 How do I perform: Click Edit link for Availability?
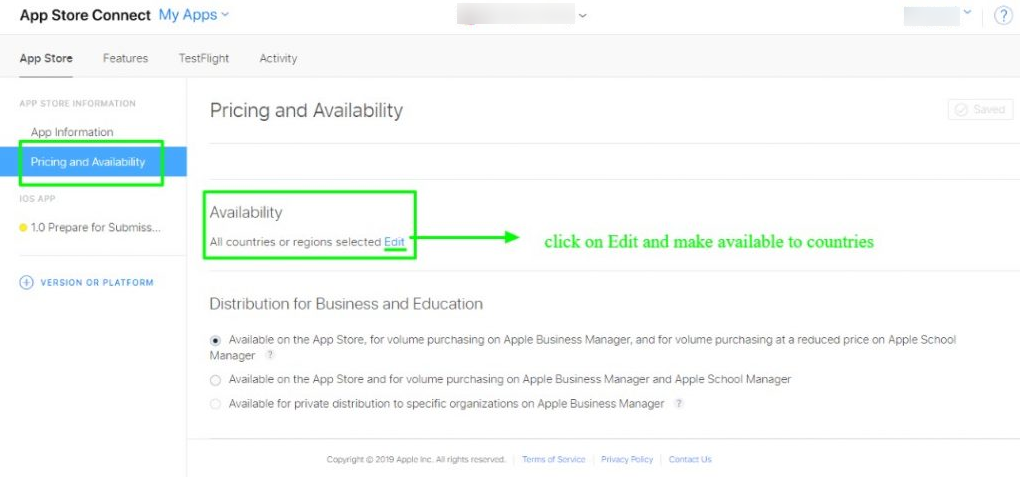[x=394, y=241]
